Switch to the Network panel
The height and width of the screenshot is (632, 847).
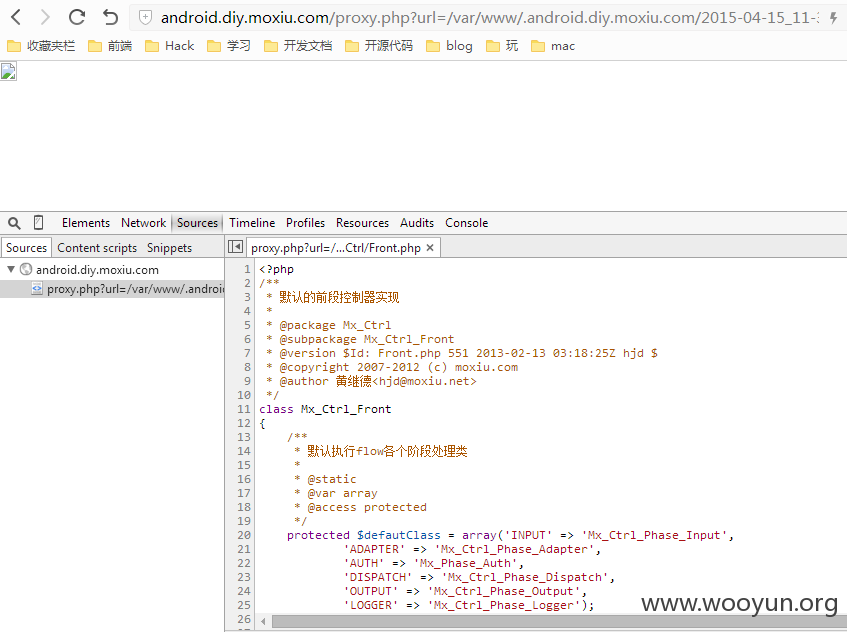(x=144, y=223)
